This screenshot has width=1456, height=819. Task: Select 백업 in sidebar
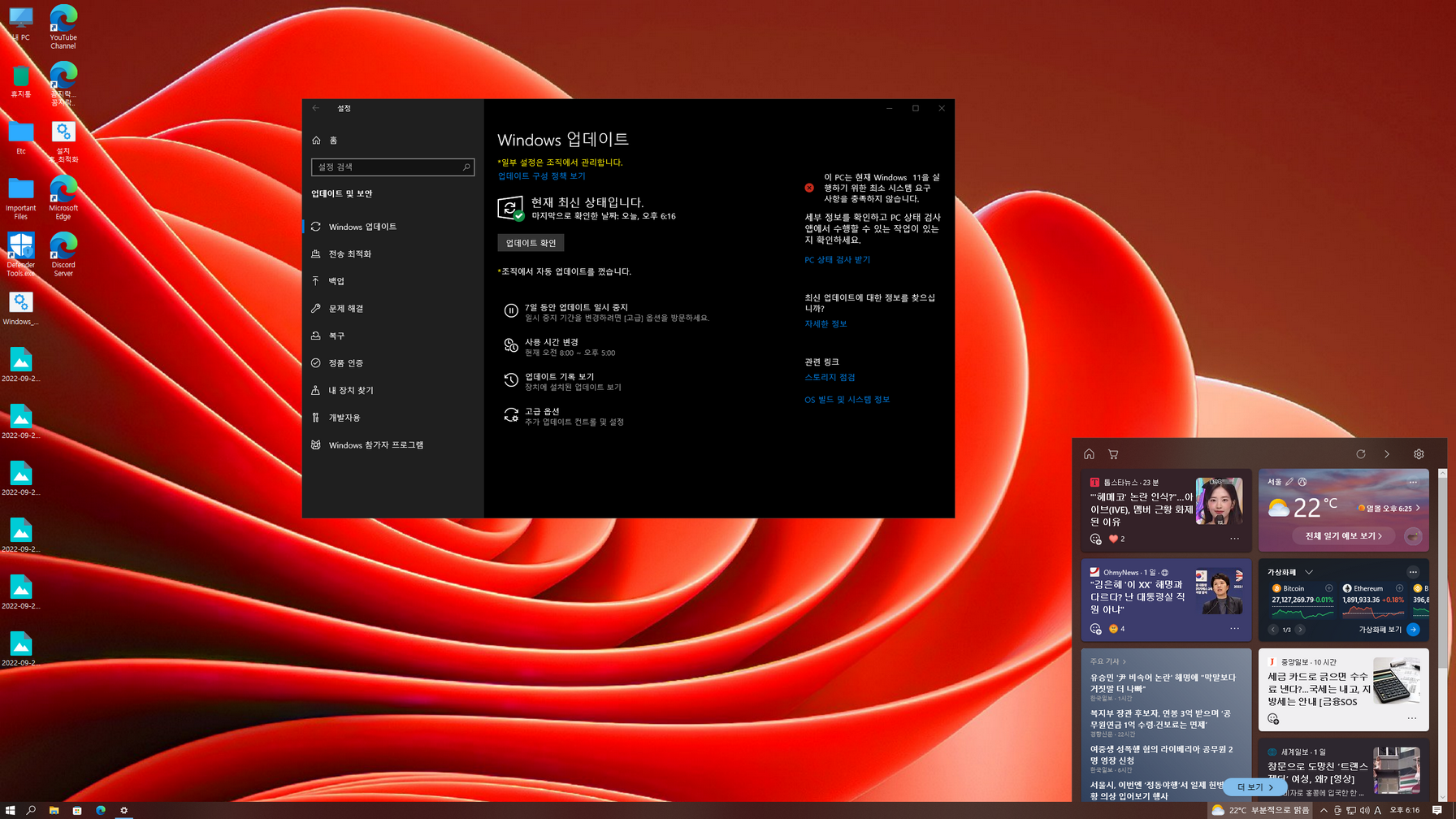coord(393,281)
